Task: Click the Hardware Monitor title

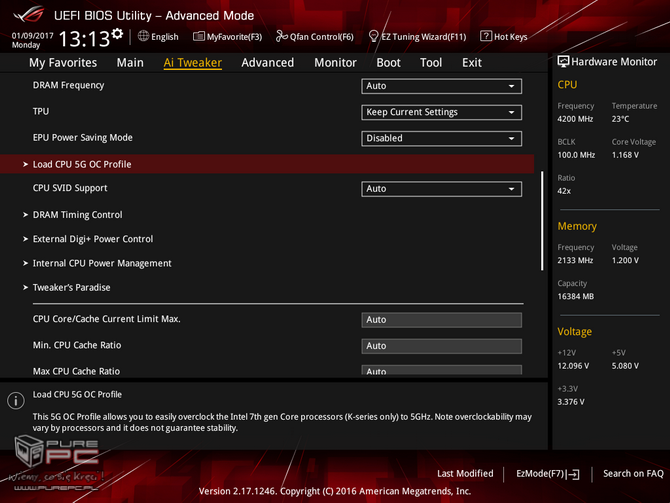Action: 614,62
